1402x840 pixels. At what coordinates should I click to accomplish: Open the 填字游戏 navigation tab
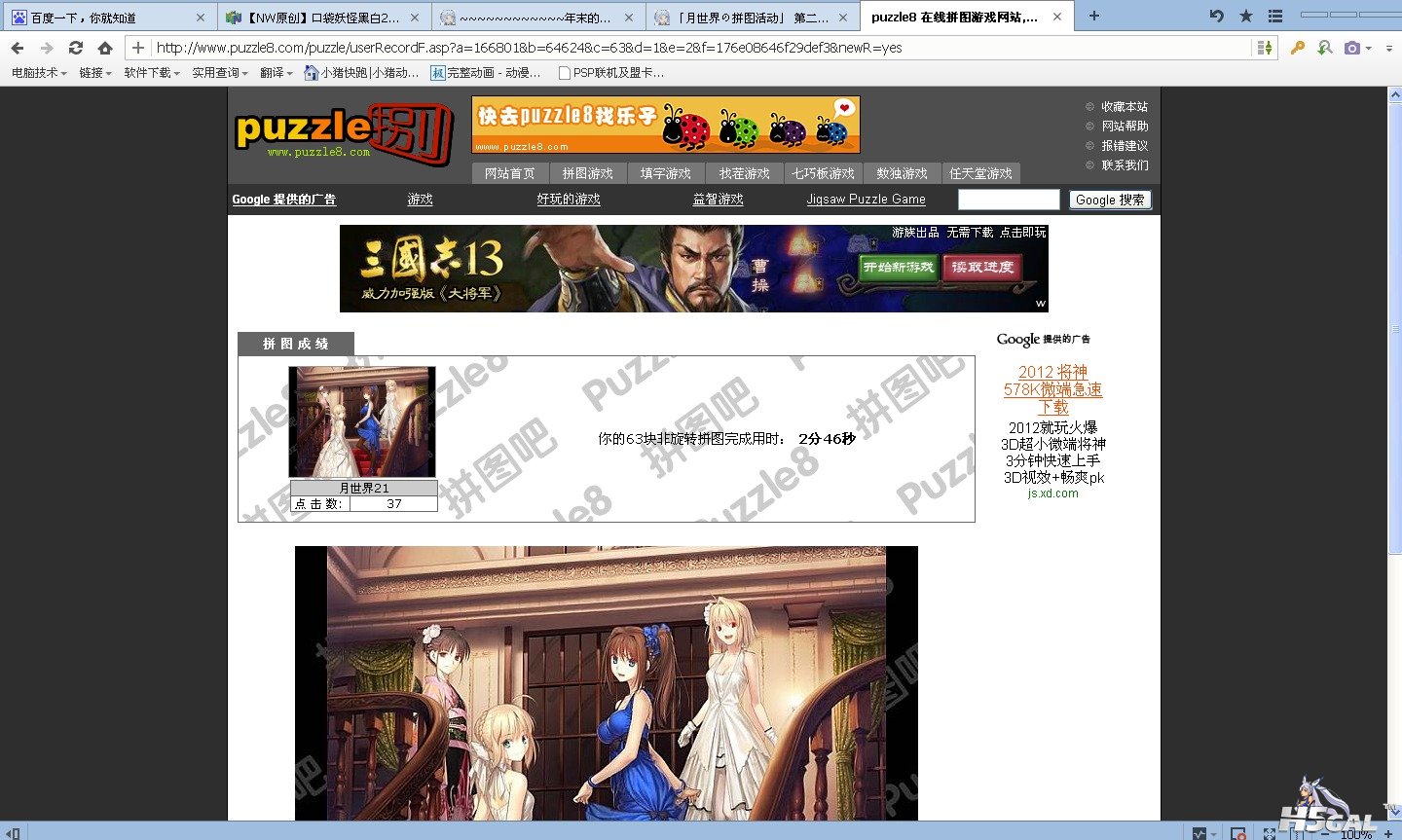[x=666, y=173]
